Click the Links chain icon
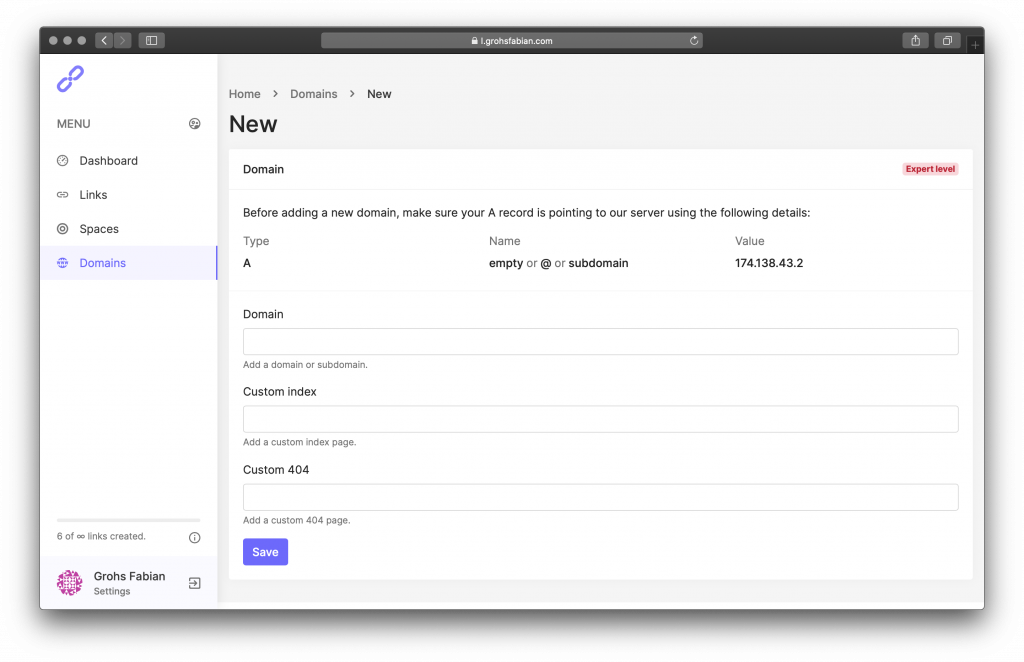 [63, 195]
